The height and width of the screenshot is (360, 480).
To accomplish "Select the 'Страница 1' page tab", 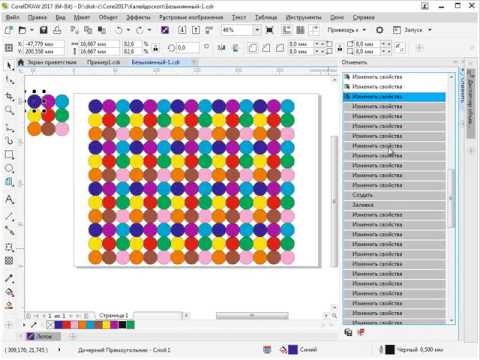I will [x=113, y=315].
